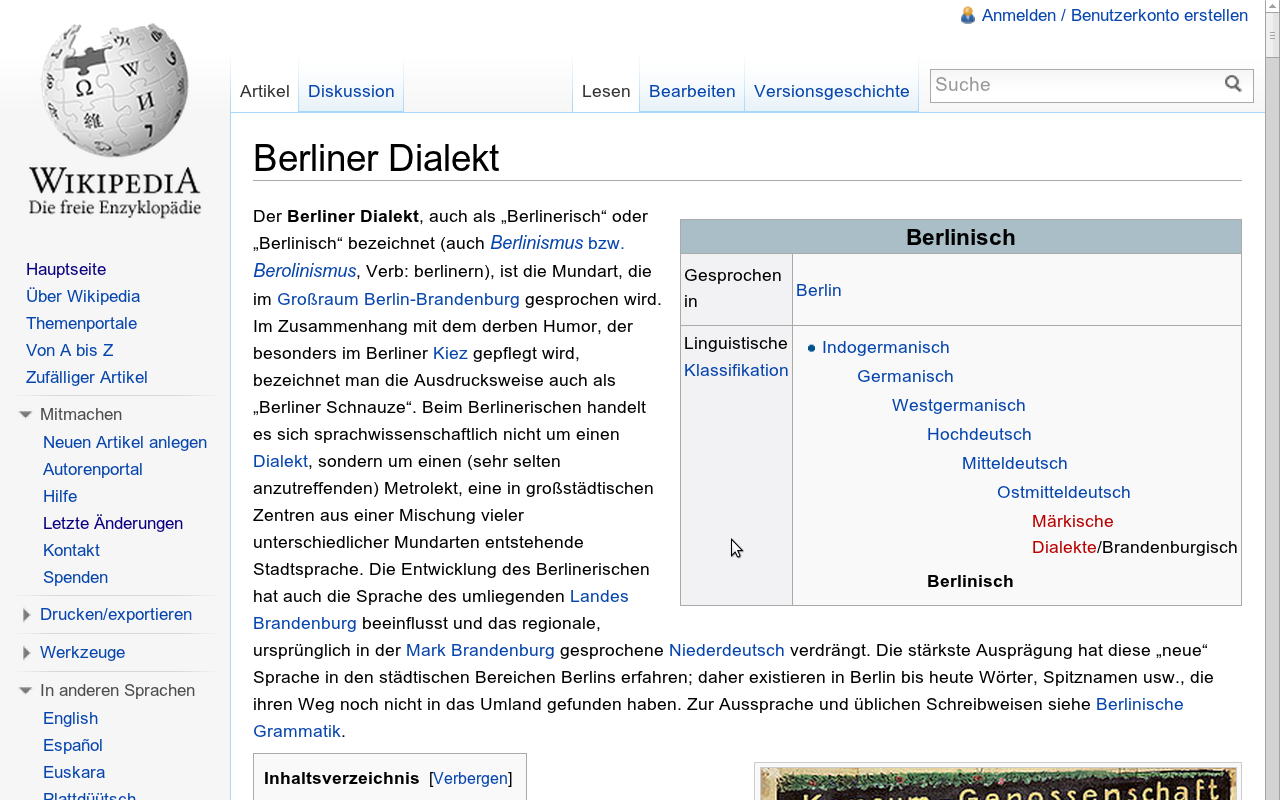Click the Berlinisch infobox header
This screenshot has width=1280, height=800.
961,237
